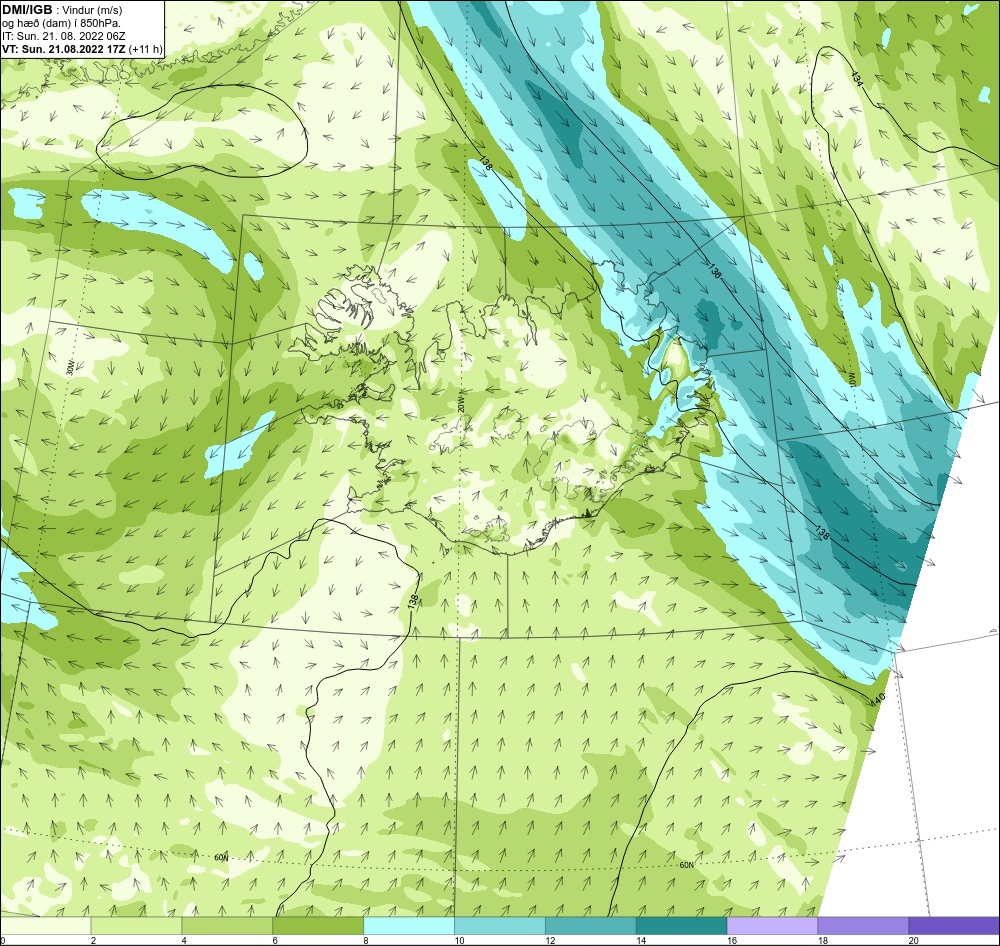The image size is (1000, 946).
Task: Click the "VT: Sun. 21.08.2022 17Z (+11 h)" line
Action: point(82,49)
